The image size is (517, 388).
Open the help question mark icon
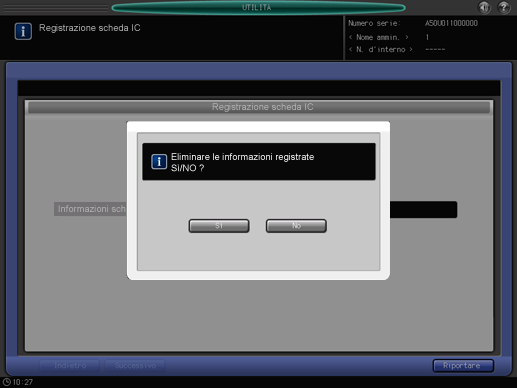(504, 7)
